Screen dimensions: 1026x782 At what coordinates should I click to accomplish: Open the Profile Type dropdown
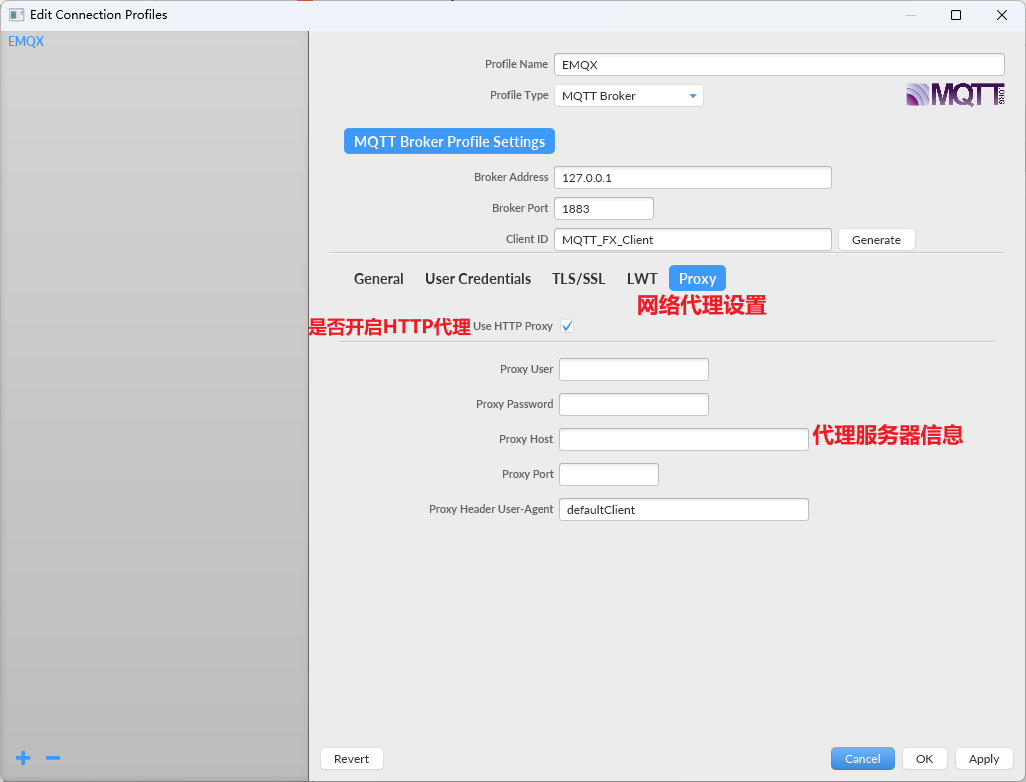tap(628, 96)
